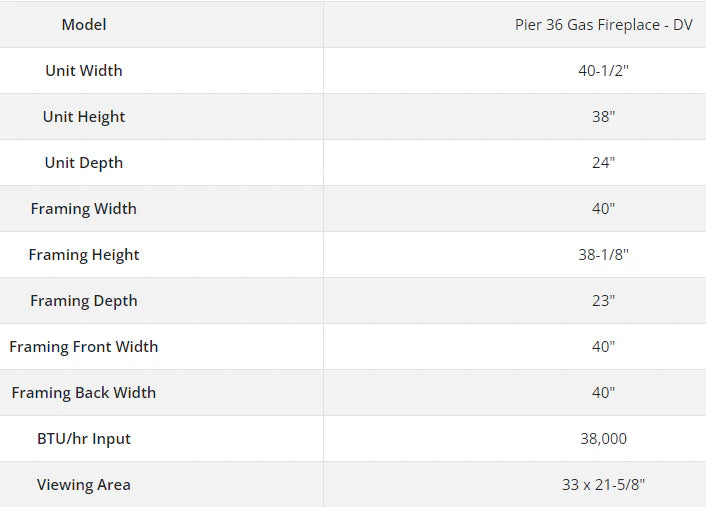Click the Model header label
Image resolution: width=706 pixels, height=507 pixels.
pyautogui.click(x=84, y=24)
